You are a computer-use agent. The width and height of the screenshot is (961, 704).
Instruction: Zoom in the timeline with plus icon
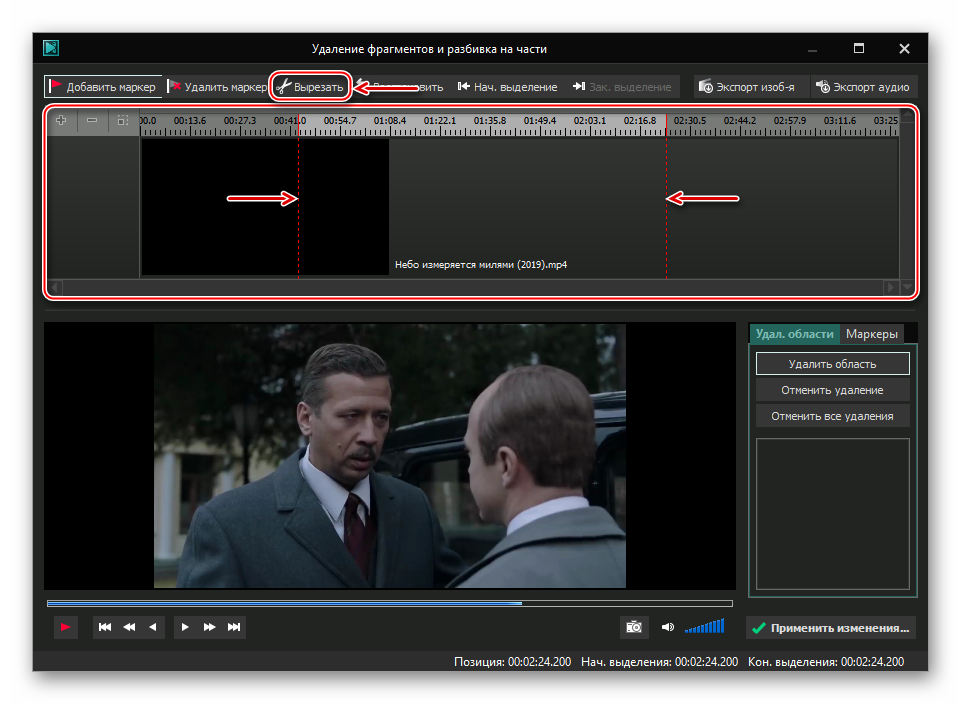coord(62,121)
